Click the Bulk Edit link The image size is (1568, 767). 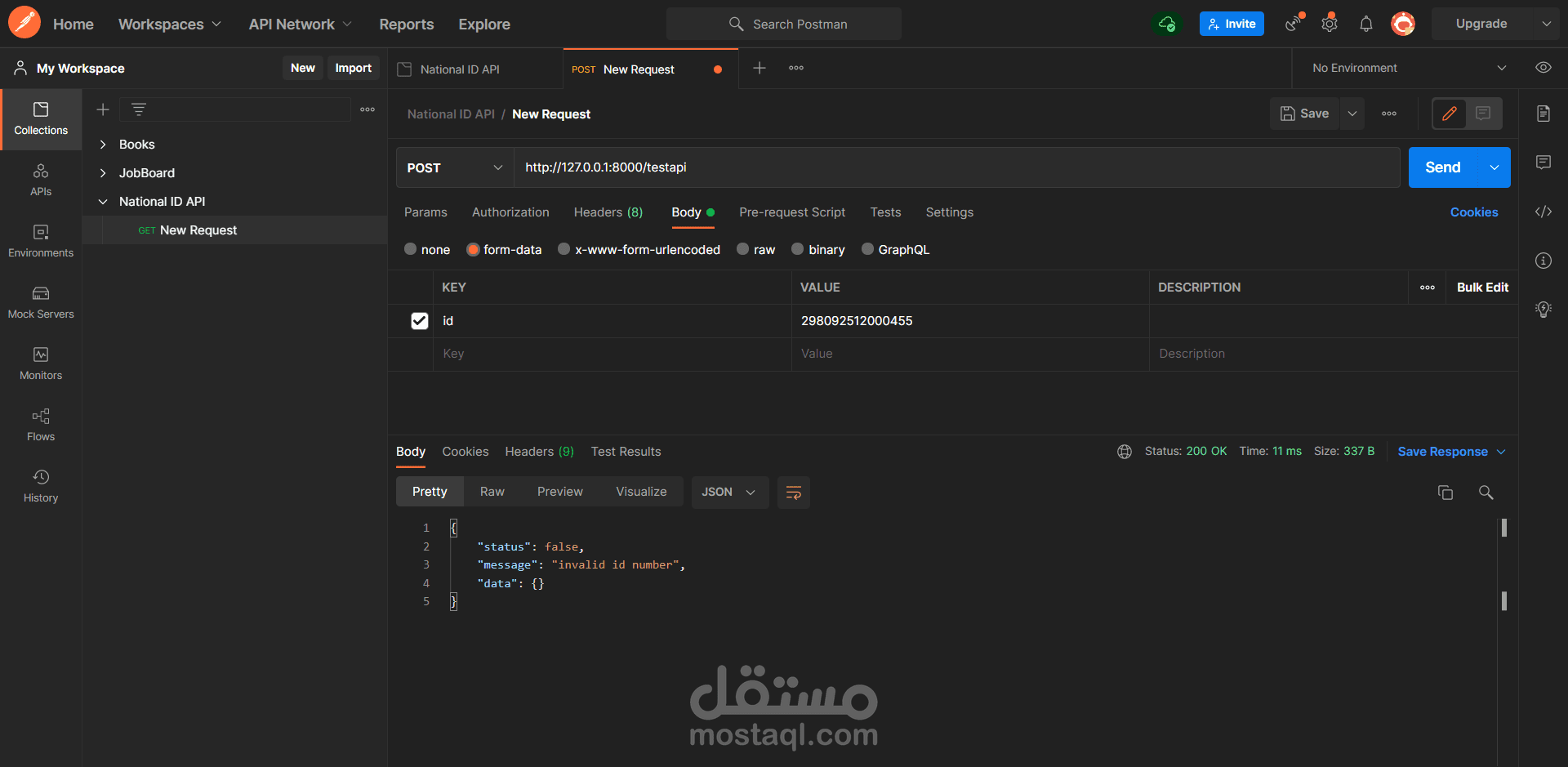tap(1482, 288)
